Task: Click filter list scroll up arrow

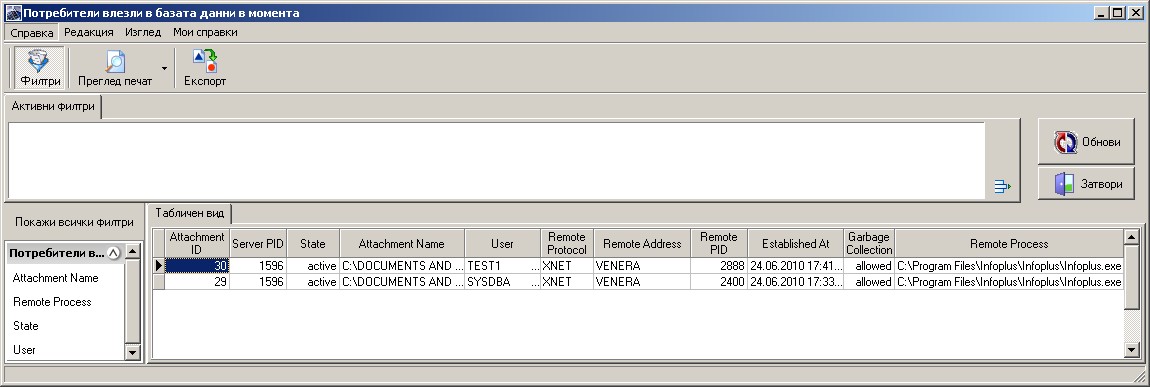Action: click(132, 251)
